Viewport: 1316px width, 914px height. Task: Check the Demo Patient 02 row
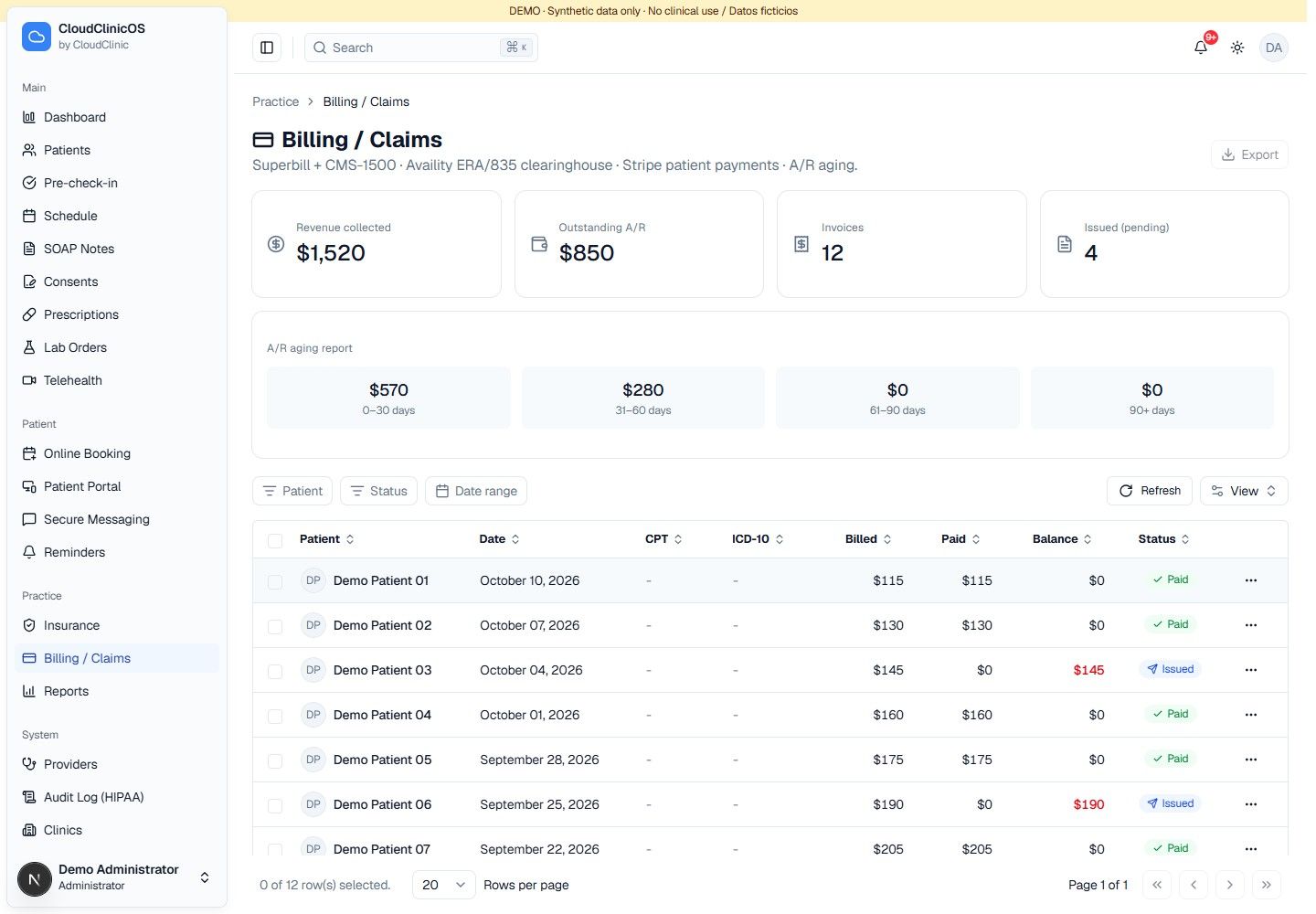click(275, 626)
